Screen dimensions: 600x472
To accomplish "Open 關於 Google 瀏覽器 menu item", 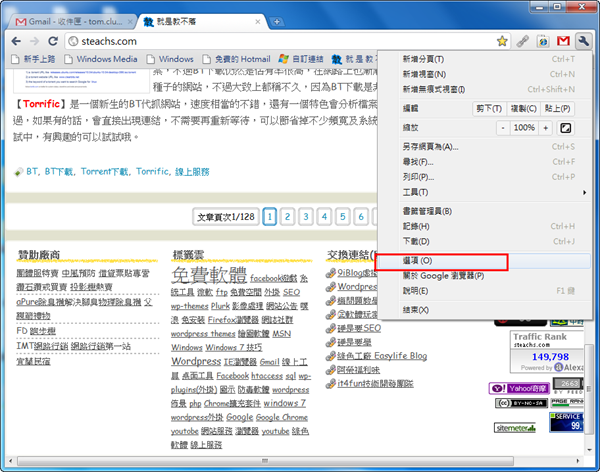I will [x=485, y=276].
